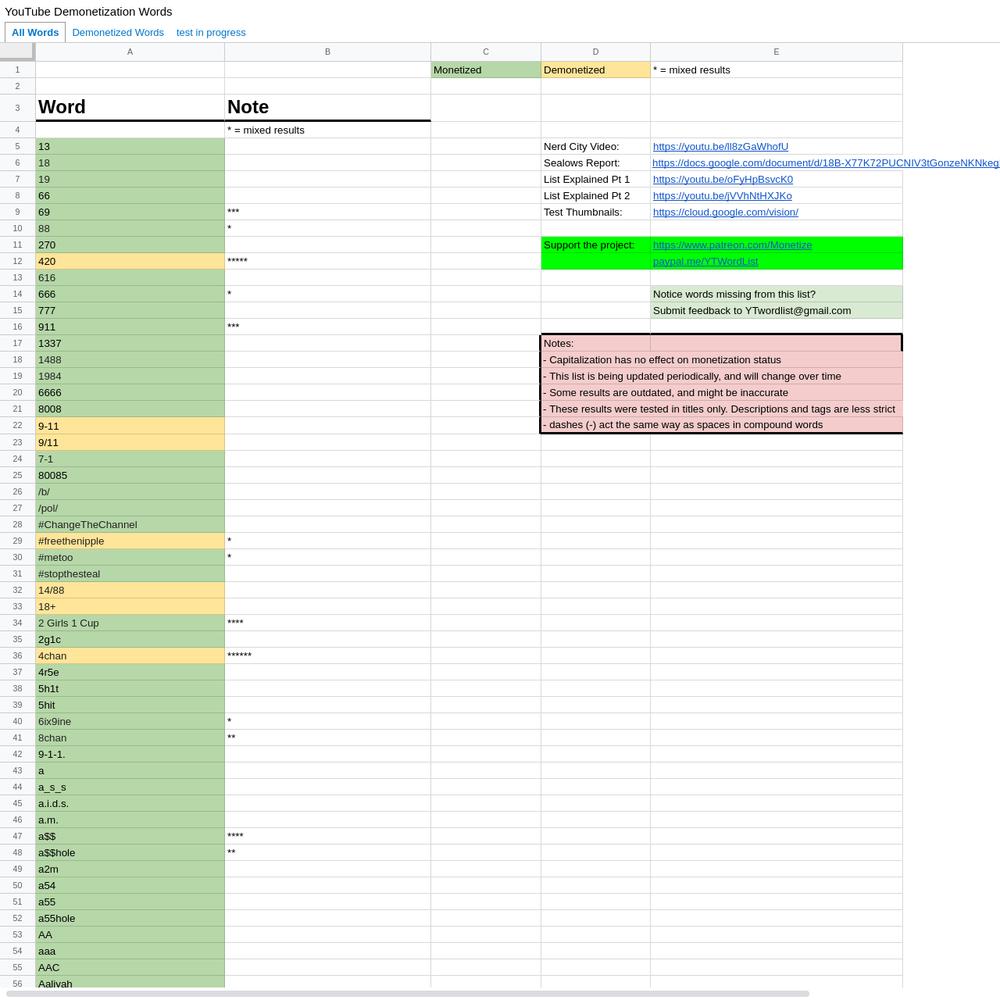Click the horizontal scrollbar at the bottom
This screenshot has width=1000, height=1000.
click(x=408, y=994)
